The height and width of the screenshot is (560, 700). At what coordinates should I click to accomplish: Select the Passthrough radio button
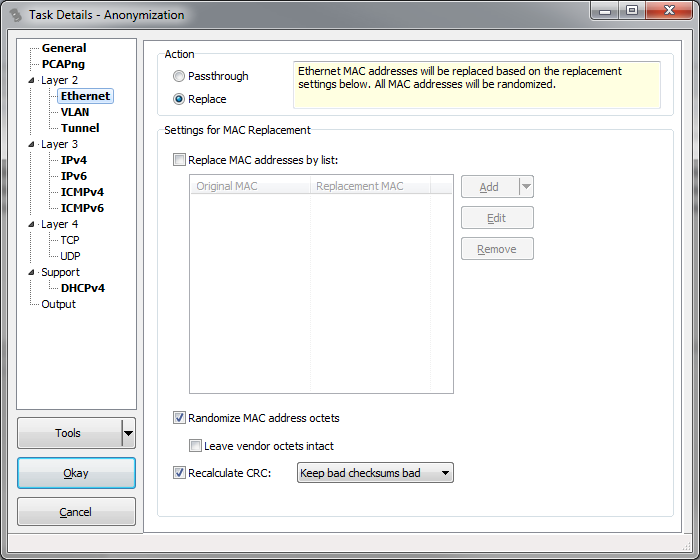[x=179, y=76]
